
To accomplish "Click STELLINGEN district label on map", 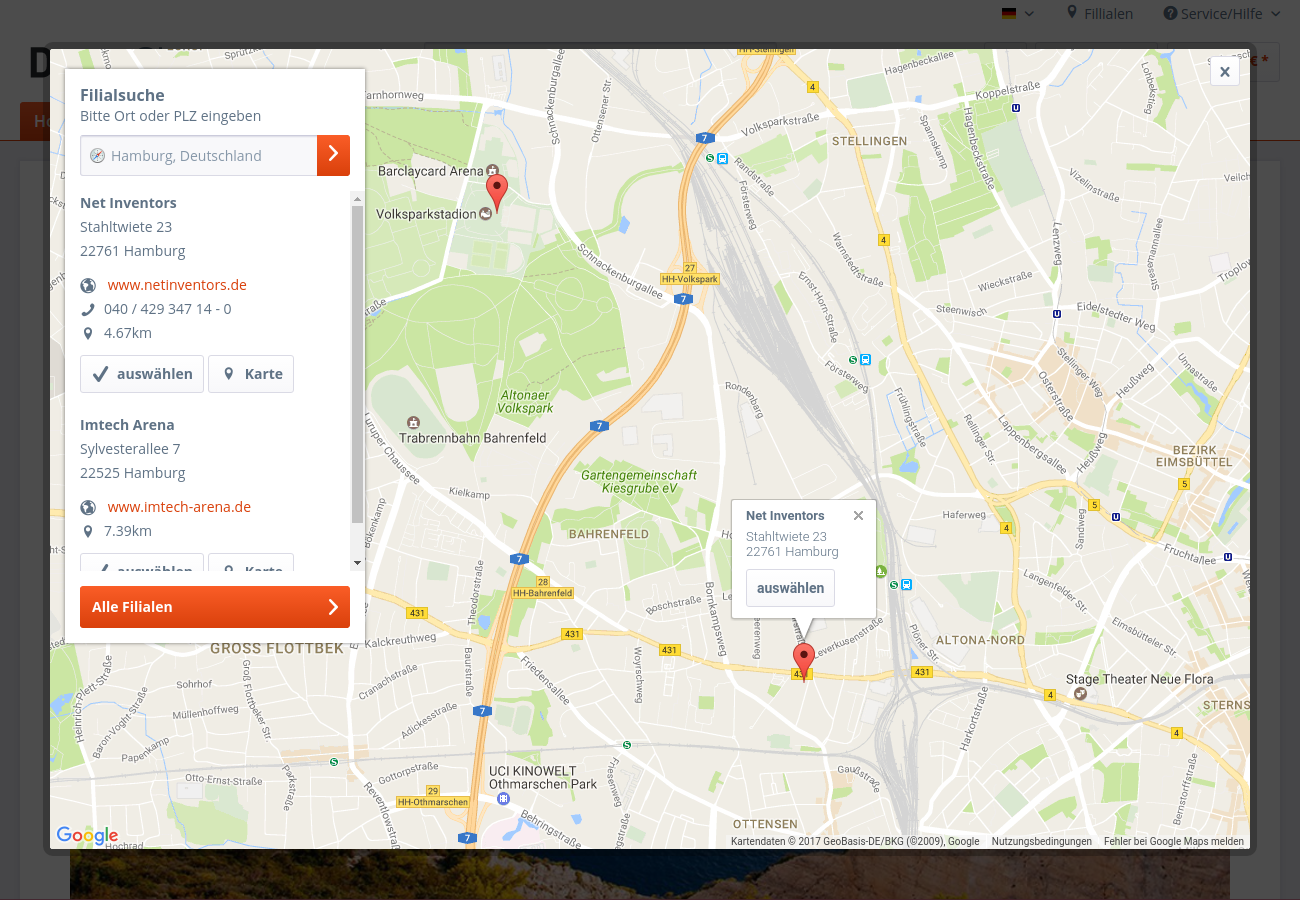I will click(869, 141).
